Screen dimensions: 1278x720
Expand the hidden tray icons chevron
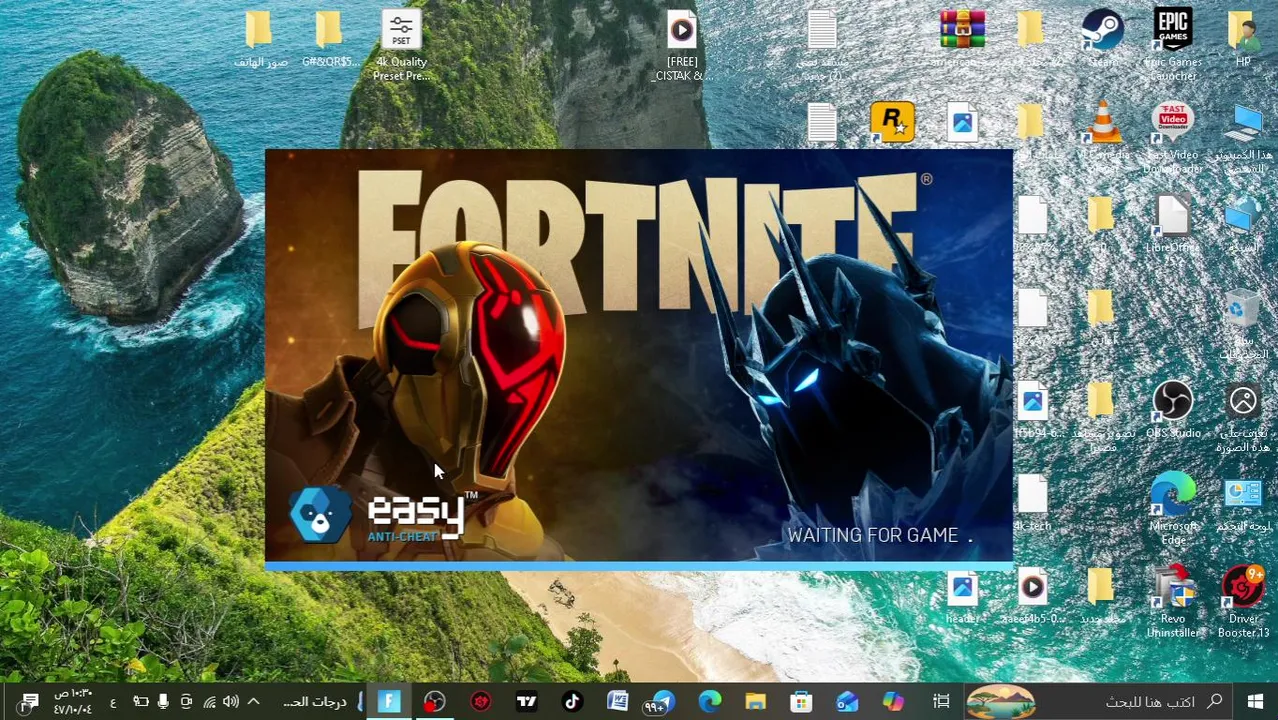click(x=253, y=702)
